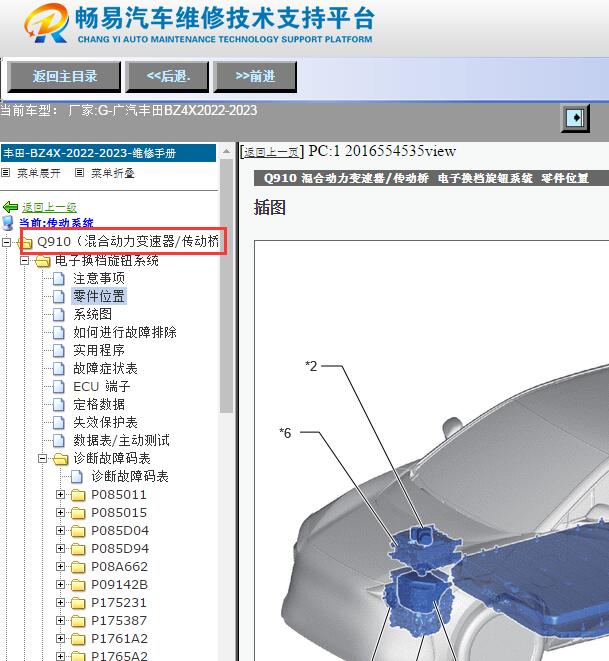609x661 pixels.
Task: Select the Q910 混合动力变速器 folder
Action: coord(128,242)
